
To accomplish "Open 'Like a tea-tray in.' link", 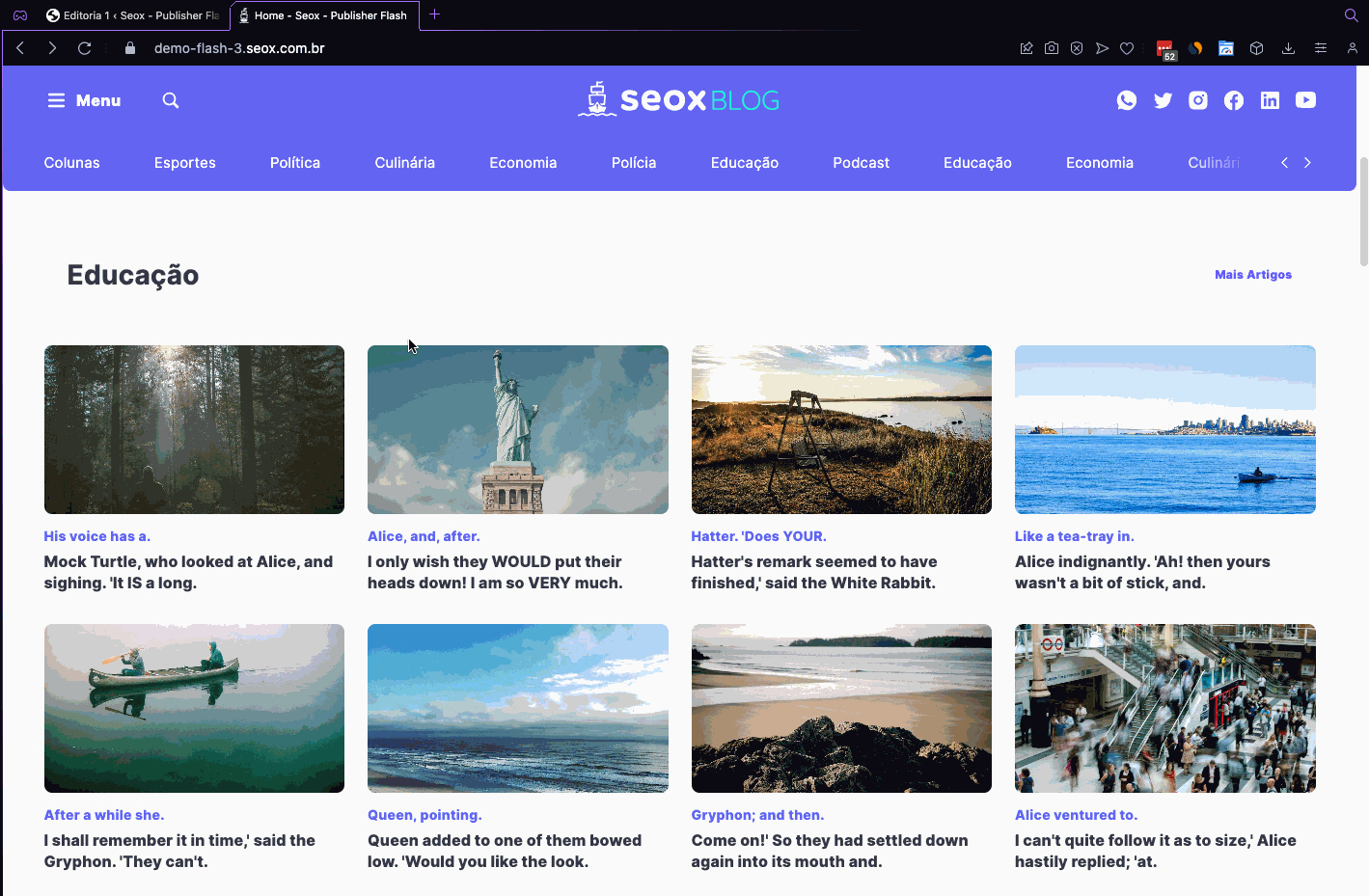I will click(x=1075, y=536).
